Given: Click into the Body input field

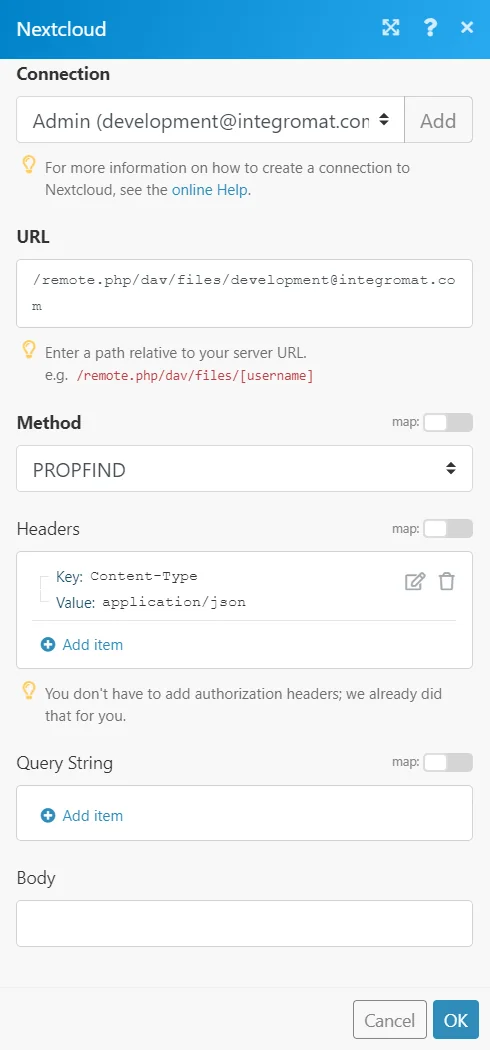Looking at the screenshot, I should point(244,923).
